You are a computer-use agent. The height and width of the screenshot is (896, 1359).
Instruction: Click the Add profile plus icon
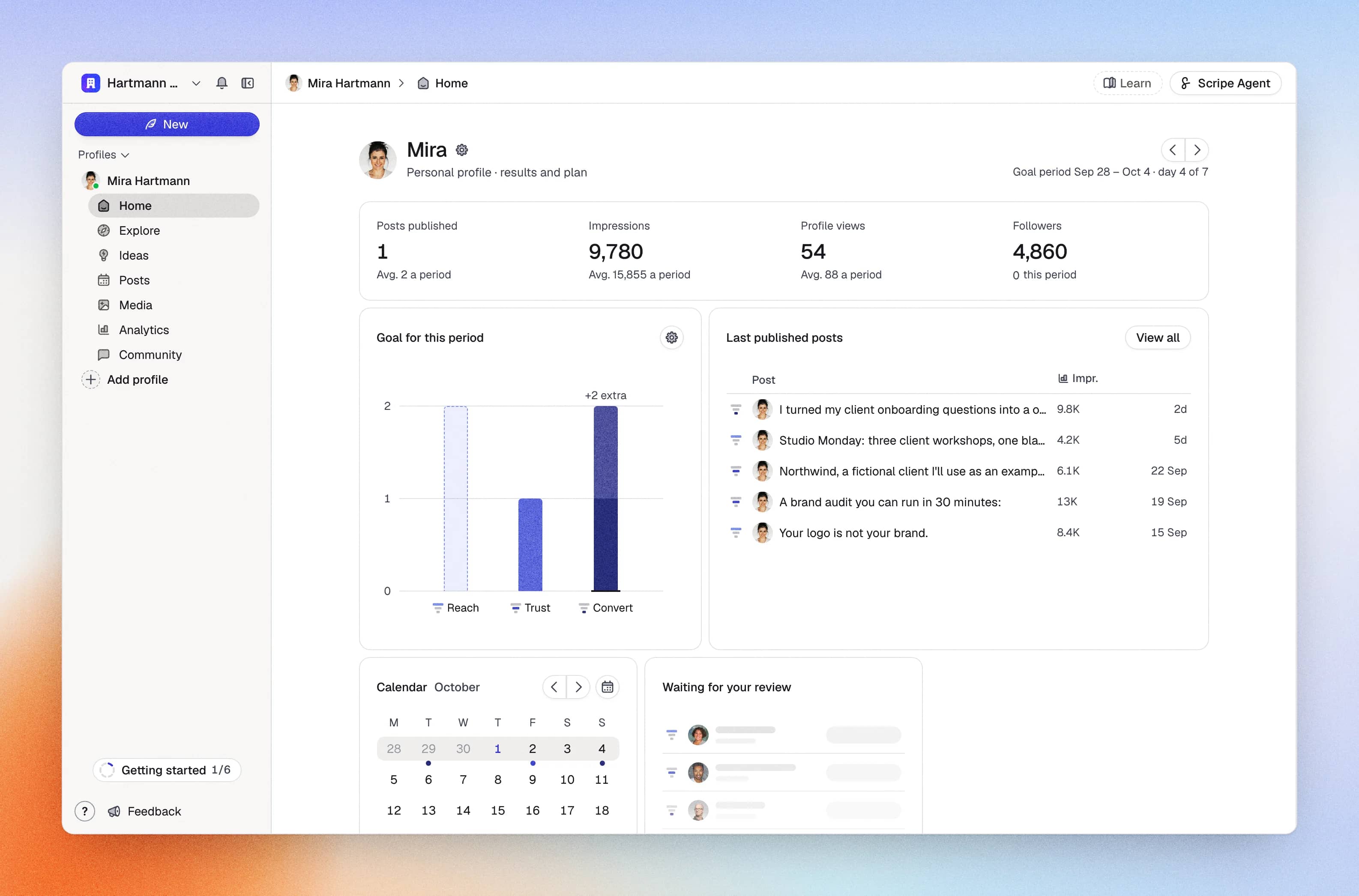pyautogui.click(x=91, y=379)
